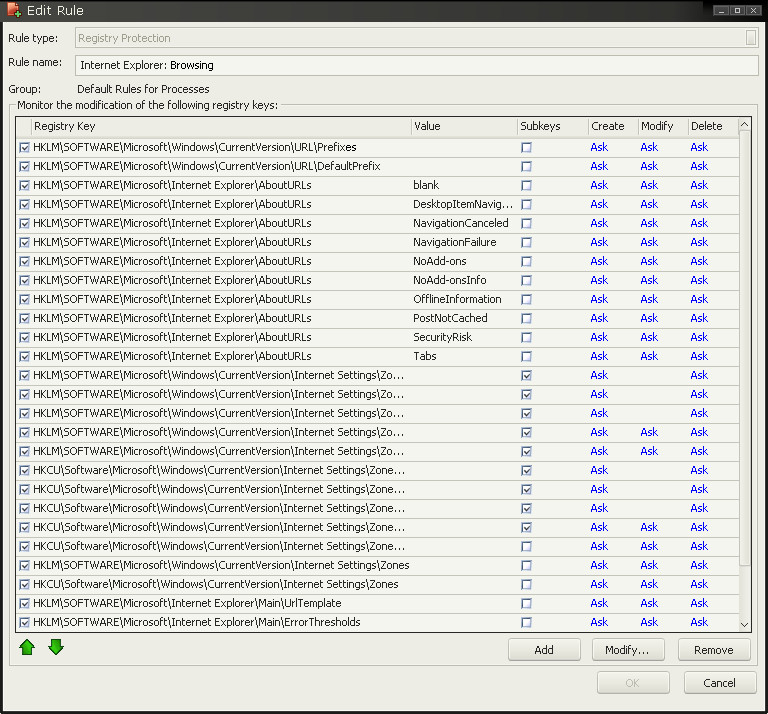Toggle Subkeys for HKCU Internet Settings\Zones row
The image size is (768, 714).
[x=527, y=585]
